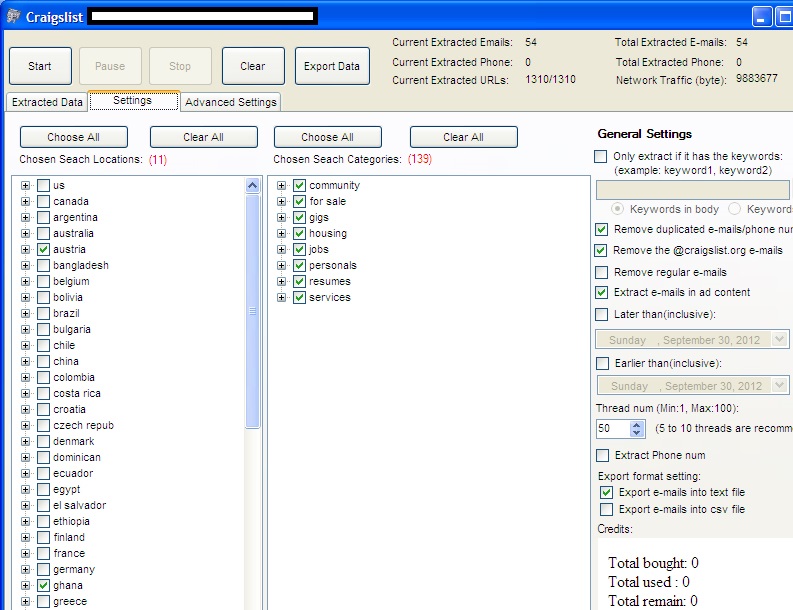Image resolution: width=793 pixels, height=610 pixels.
Task: Toggle 'Export e-mails into text file'
Action: [606, 493]
